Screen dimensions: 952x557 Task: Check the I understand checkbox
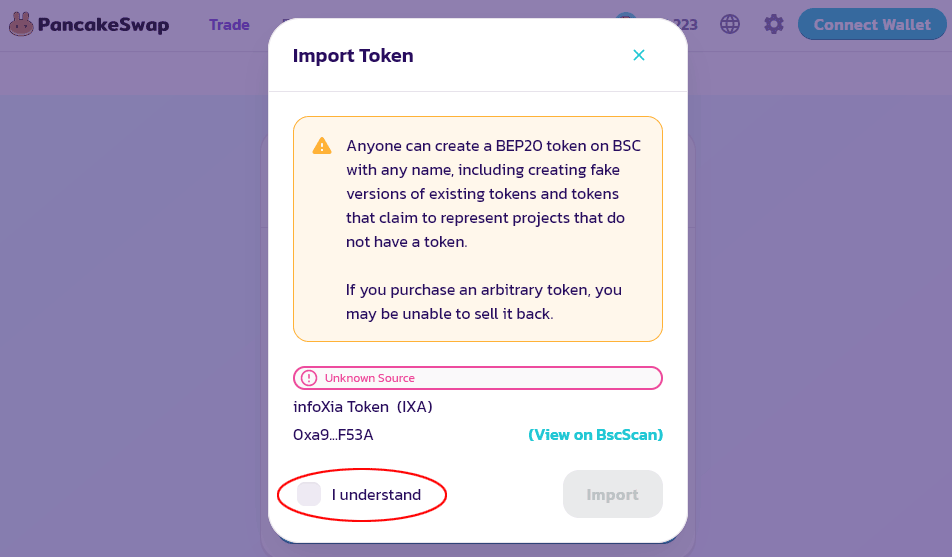click(309, 494)
